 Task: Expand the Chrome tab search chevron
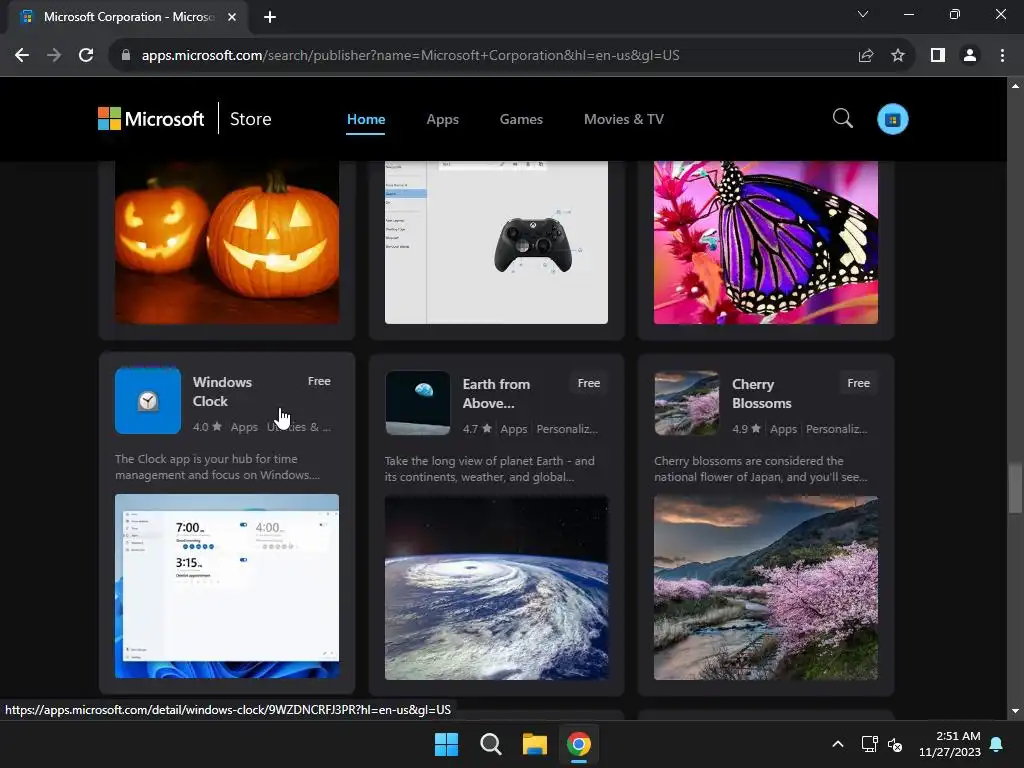[x=863, y=14]
